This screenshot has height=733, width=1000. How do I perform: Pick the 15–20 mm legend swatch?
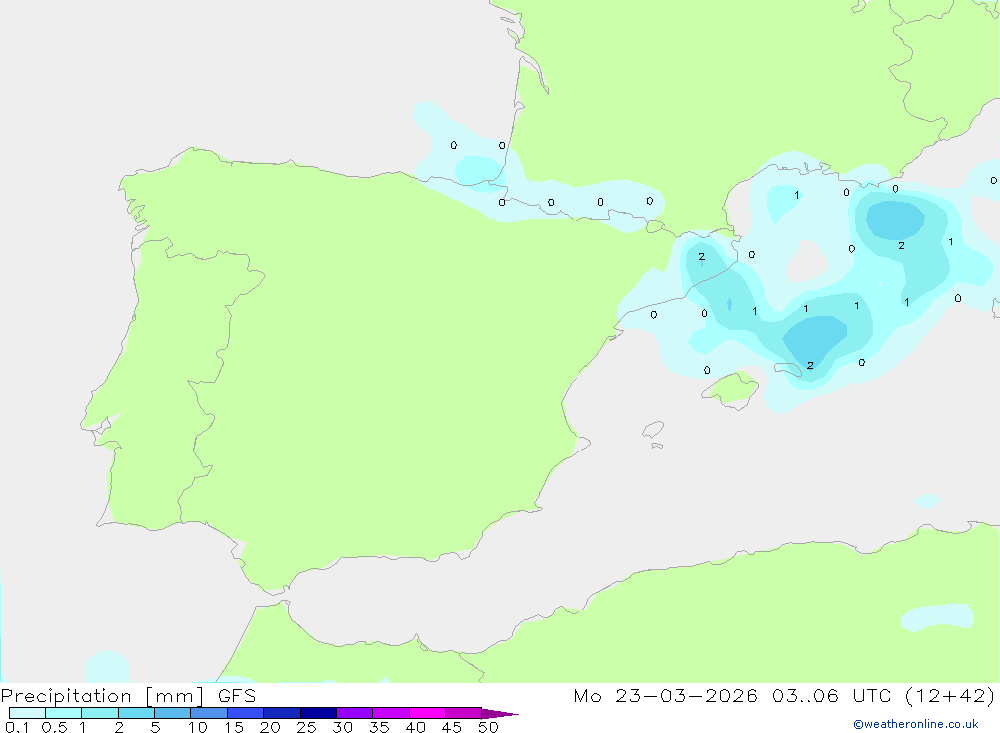point(246,713)
